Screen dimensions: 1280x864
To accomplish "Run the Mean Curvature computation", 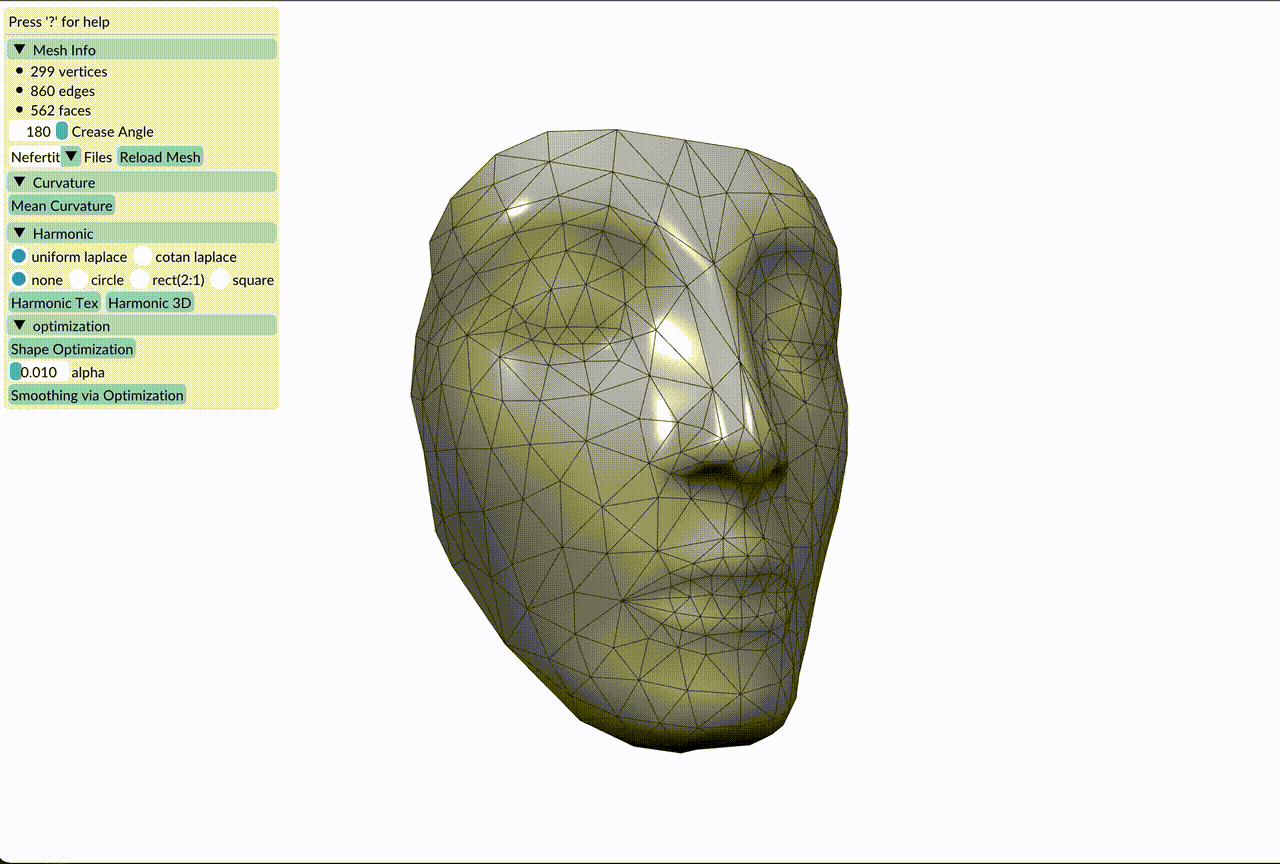I will point(62,205).
